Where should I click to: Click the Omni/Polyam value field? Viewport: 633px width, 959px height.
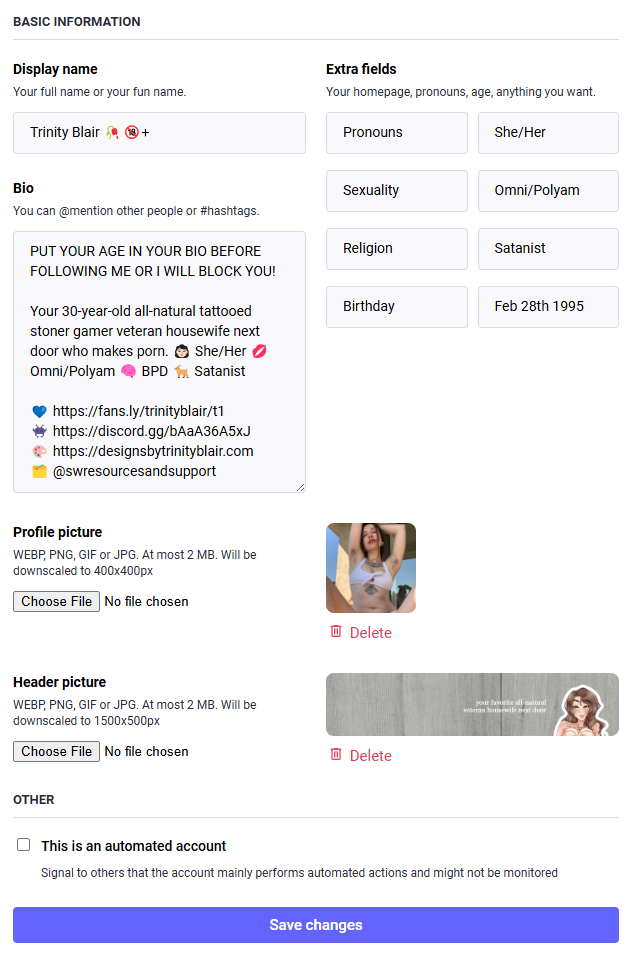548,191
